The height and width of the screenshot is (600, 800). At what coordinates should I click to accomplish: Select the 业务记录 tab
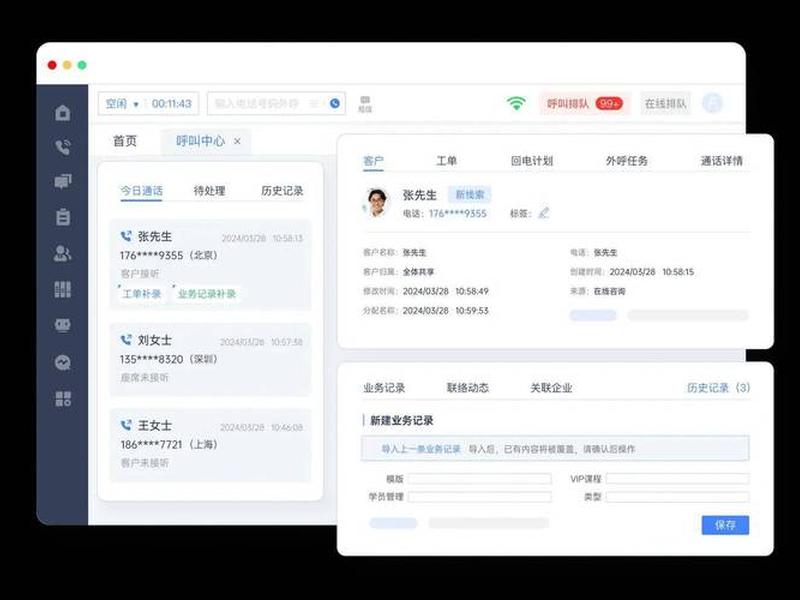pos(384,388)
